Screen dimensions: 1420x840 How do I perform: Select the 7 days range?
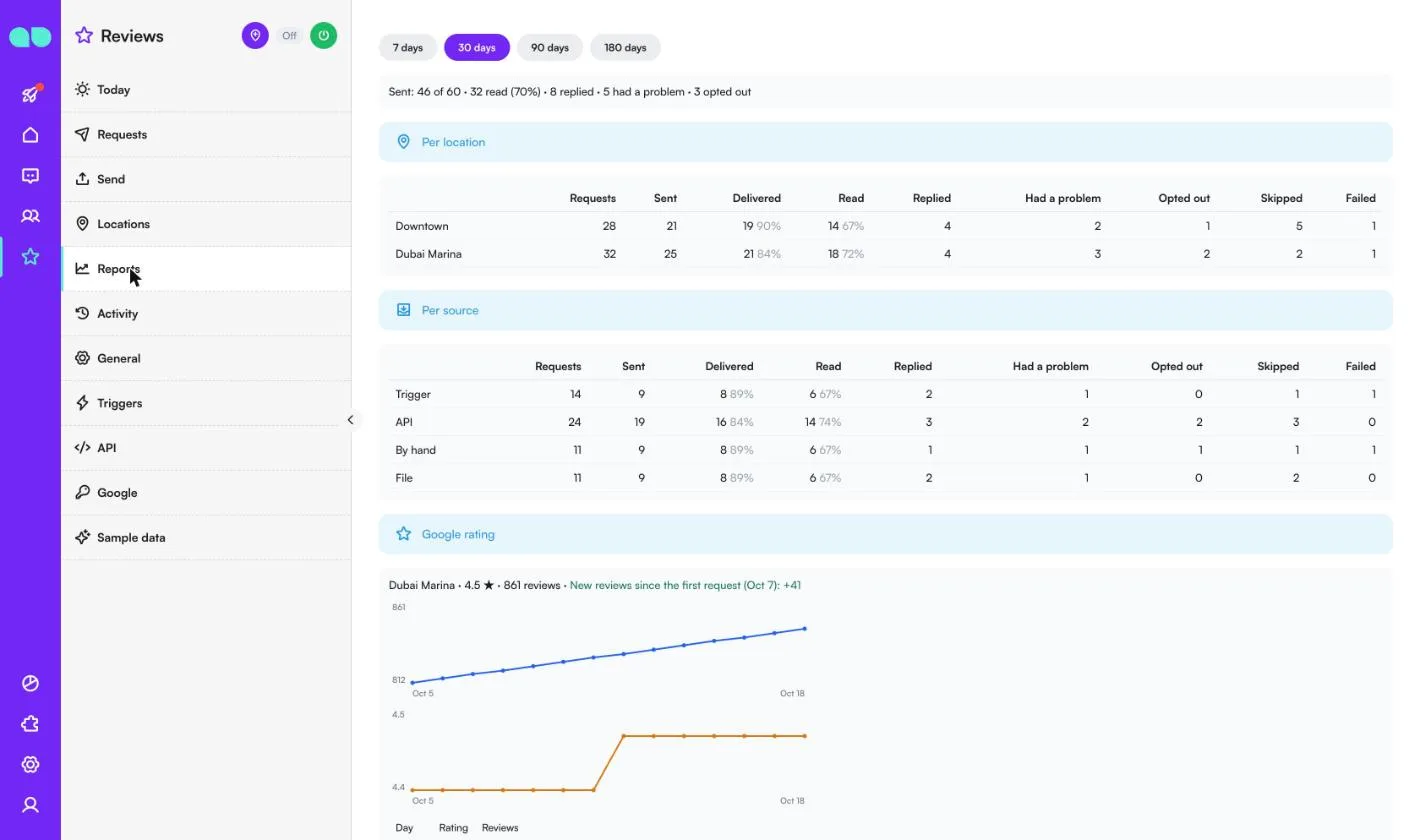tap(408, 47)
